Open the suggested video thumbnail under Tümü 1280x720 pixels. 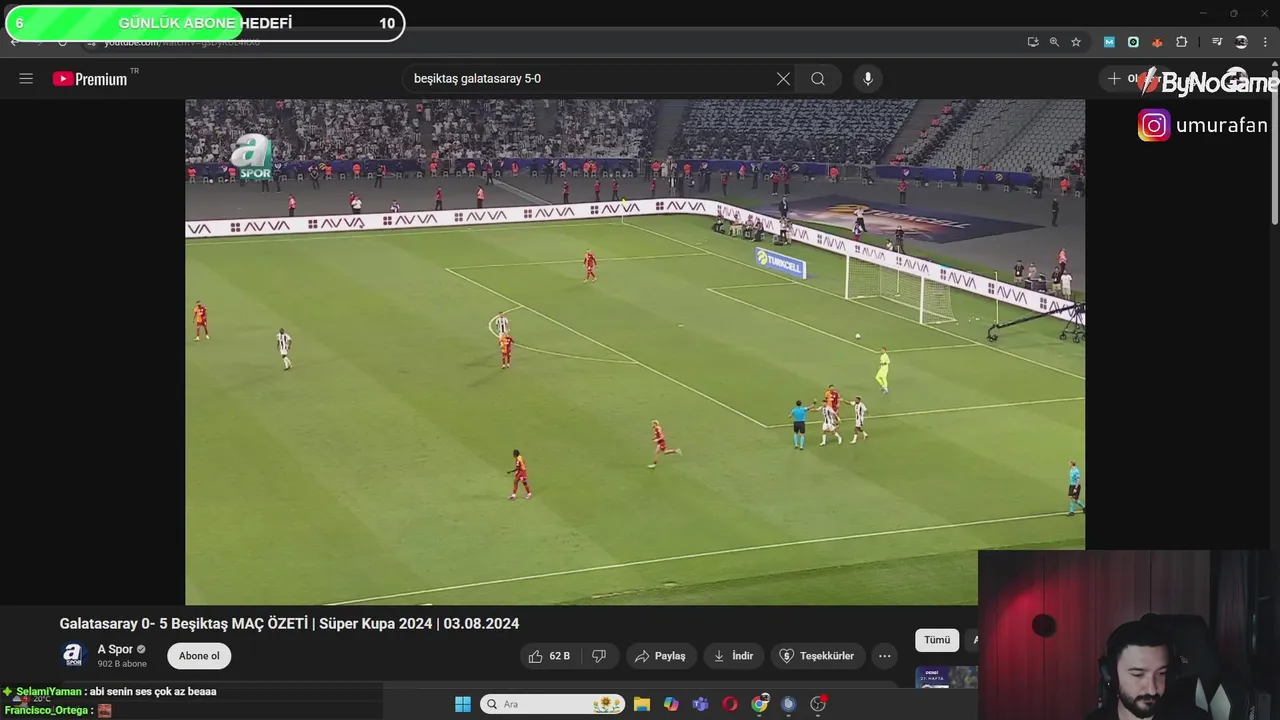pyautogui.click(x=946, y=678)
